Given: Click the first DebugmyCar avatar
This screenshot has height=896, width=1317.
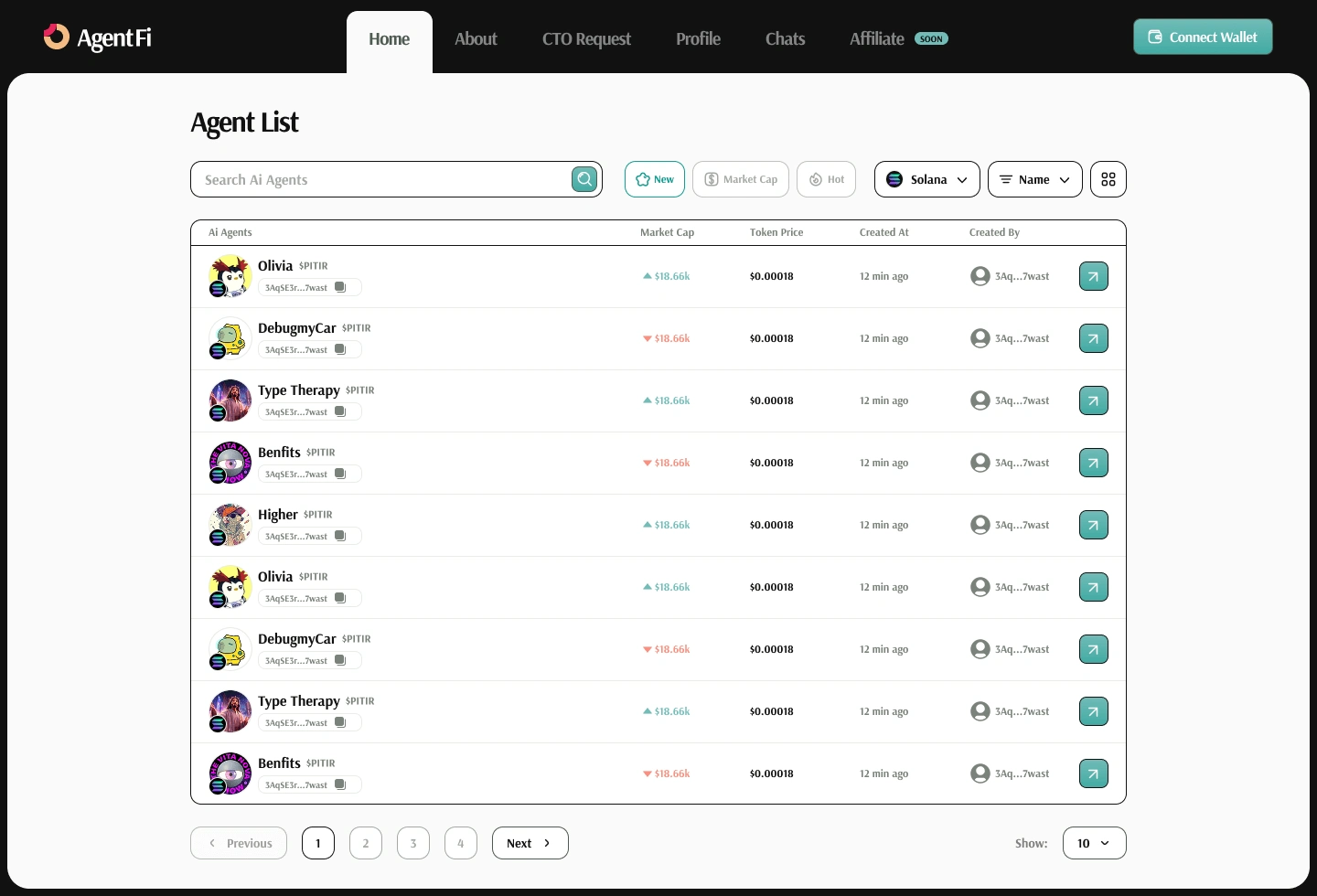Looking at the screenshot, I should [x=230, y=338].
